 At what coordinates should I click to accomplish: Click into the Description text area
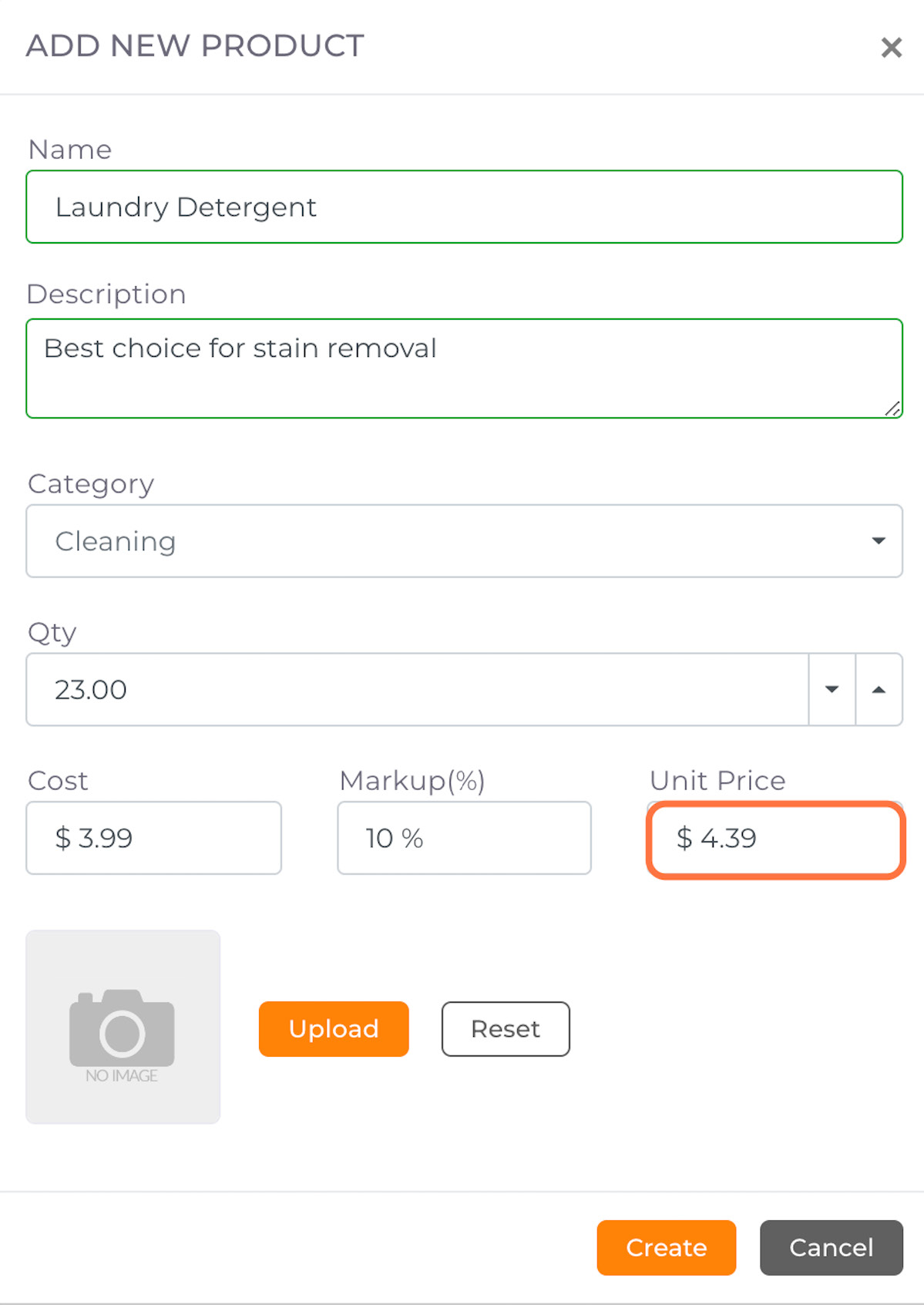464,368
